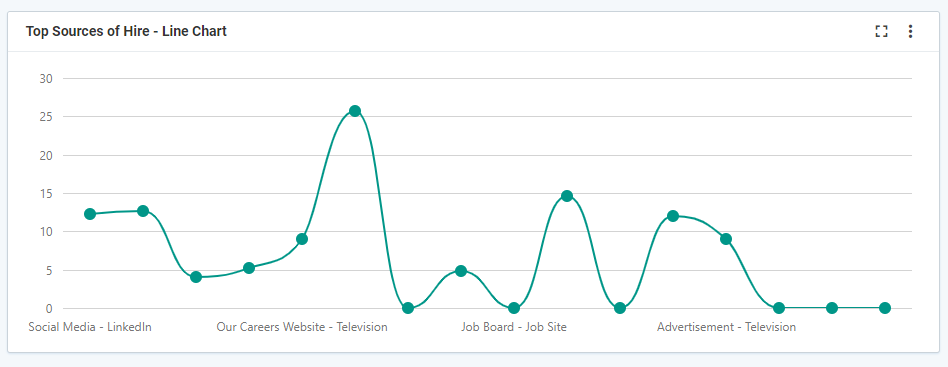Click the y-axis value 30
Screen dimensions: 948x367
(46, 79)
